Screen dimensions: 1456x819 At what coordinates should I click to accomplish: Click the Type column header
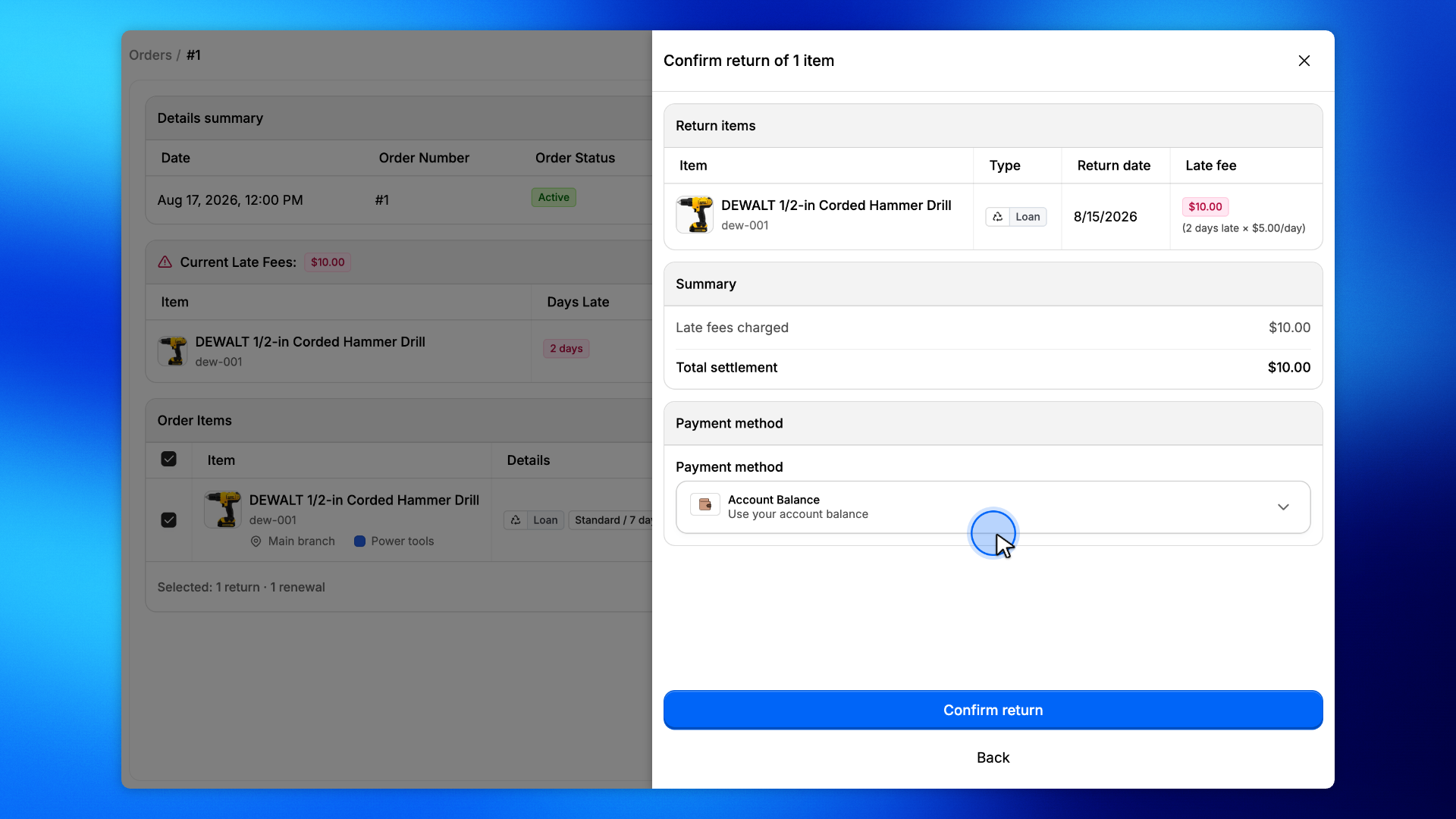tap(1004, 165)
